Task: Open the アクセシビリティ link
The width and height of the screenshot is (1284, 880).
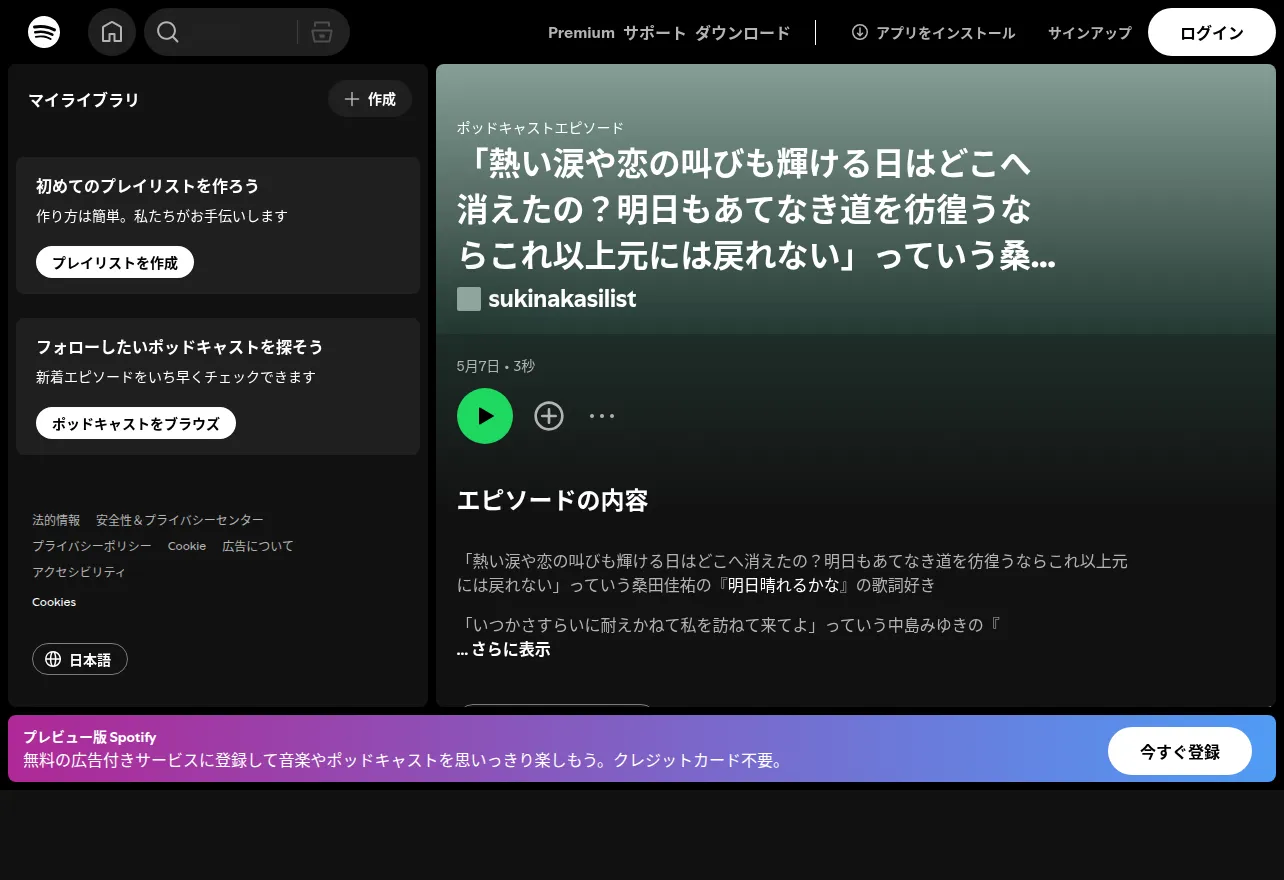Action: pyautogui.click(x=79, y=572)
